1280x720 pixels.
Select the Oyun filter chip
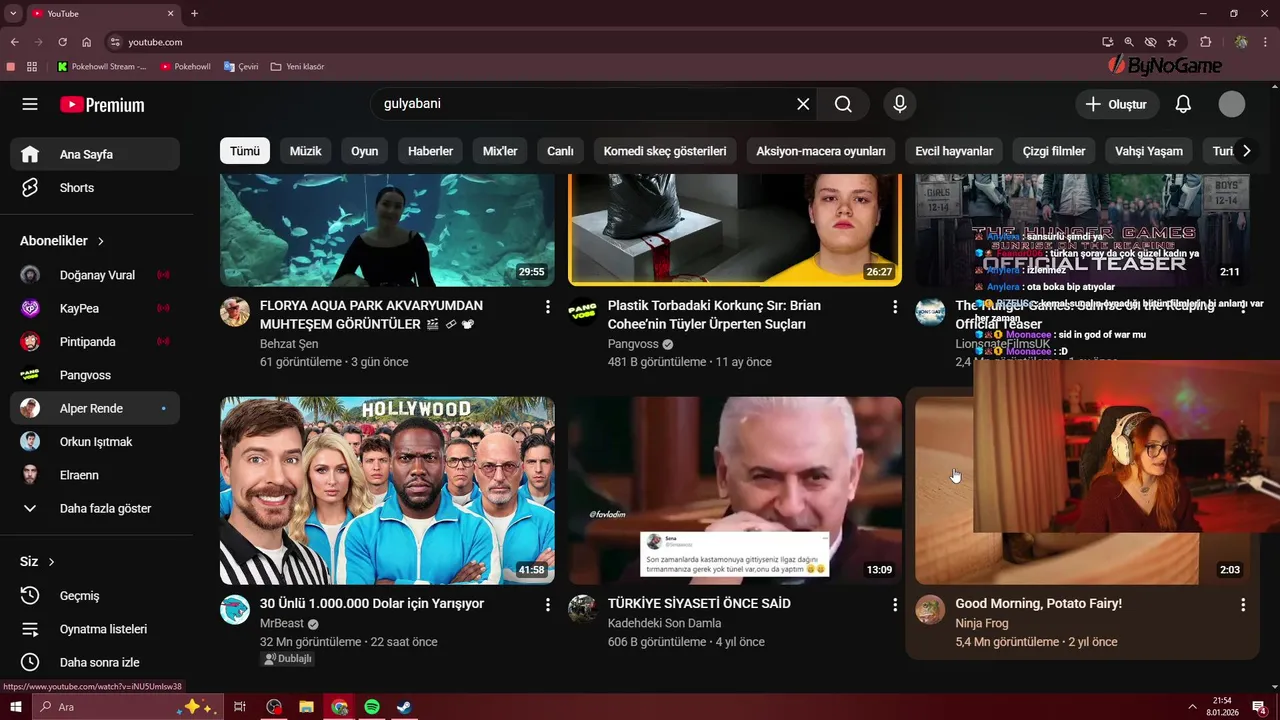click(x=365, y=151)
